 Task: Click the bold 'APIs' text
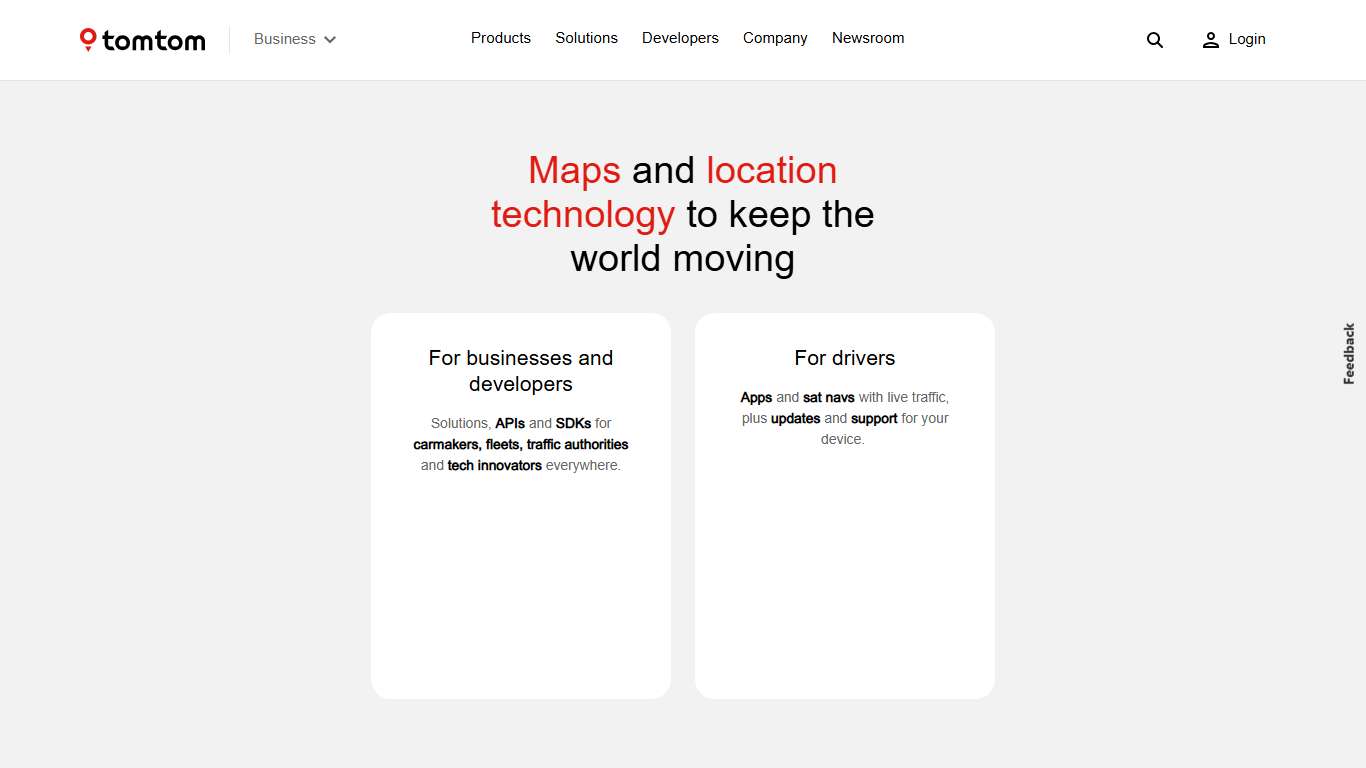(x=510, y=423)
